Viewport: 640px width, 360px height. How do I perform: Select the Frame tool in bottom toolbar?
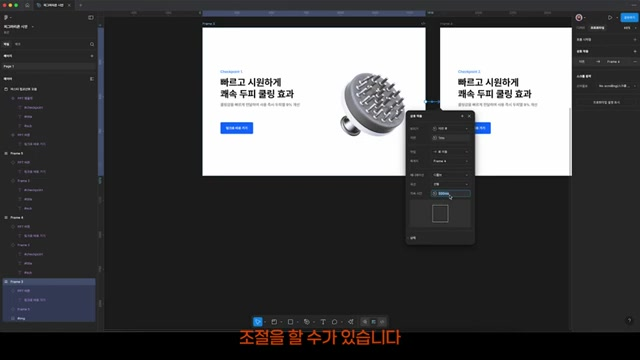click(x=274, y=322)
